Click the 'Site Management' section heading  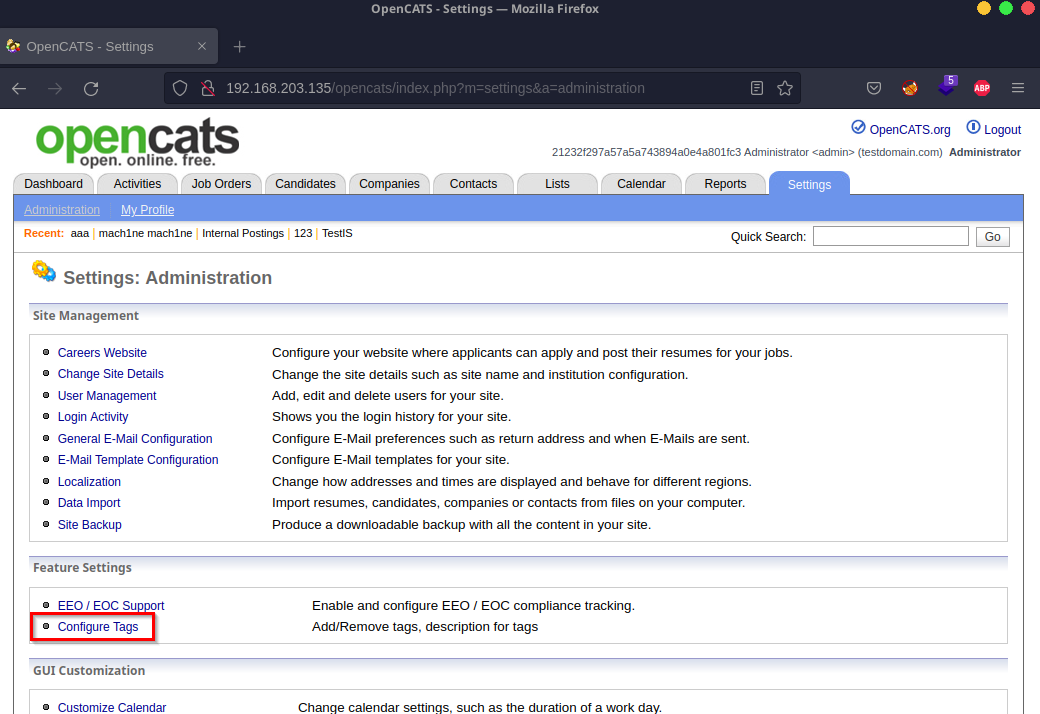86,316
